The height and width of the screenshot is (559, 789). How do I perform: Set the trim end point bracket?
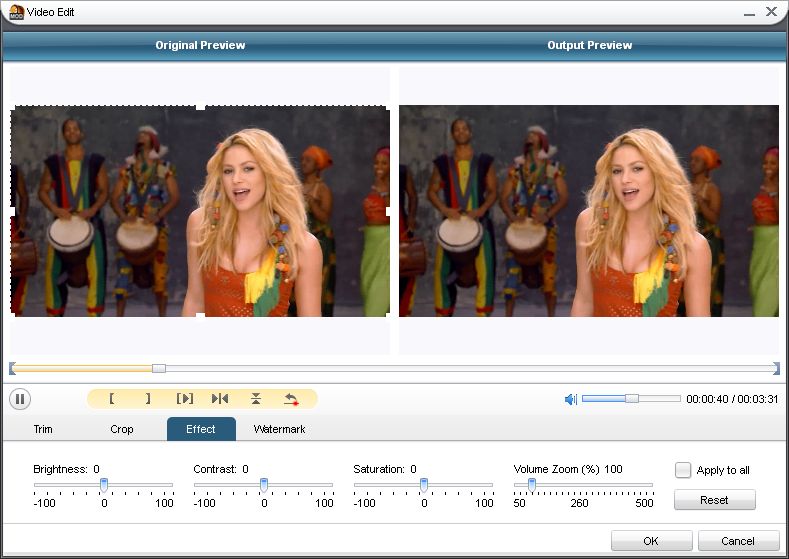pos(147,398)
